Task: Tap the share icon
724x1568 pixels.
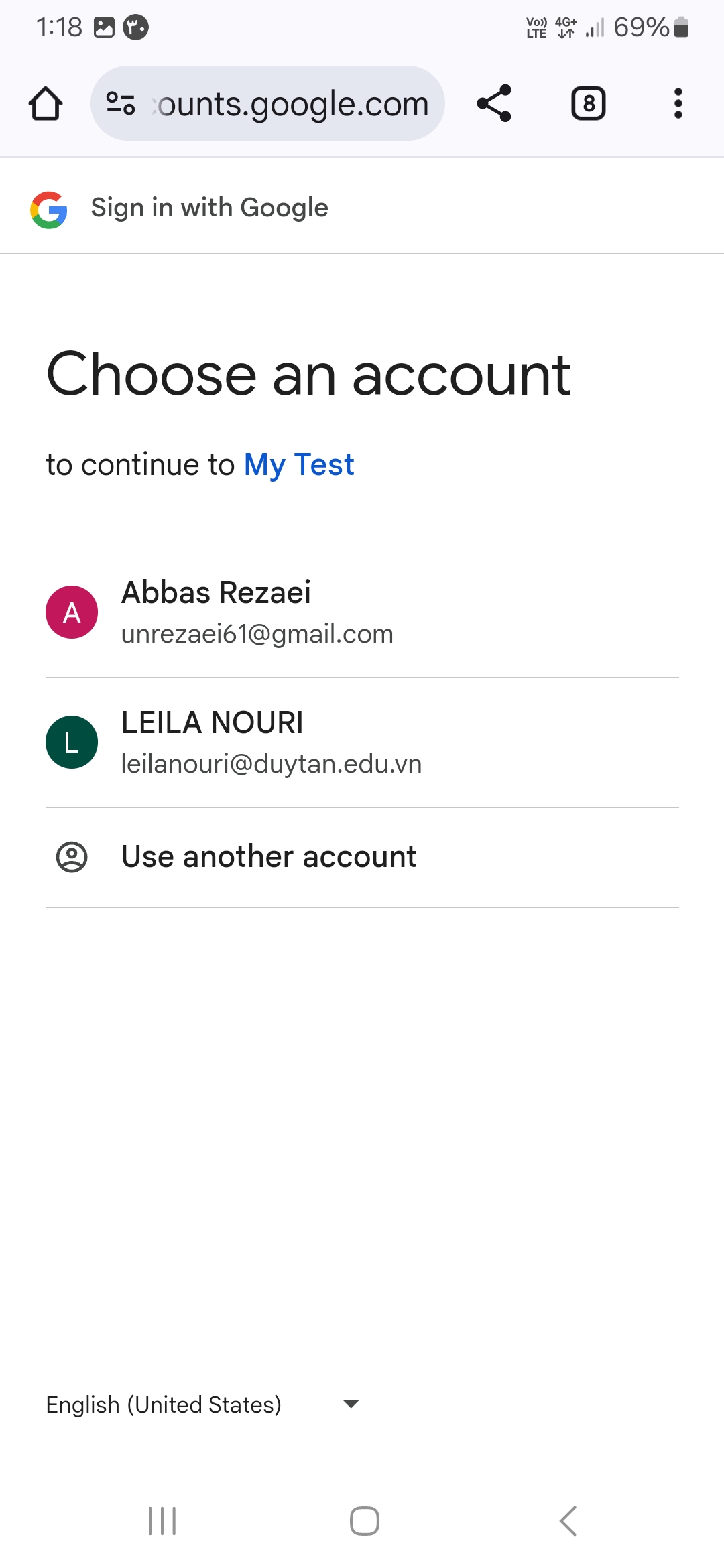Action: (494, 104)
